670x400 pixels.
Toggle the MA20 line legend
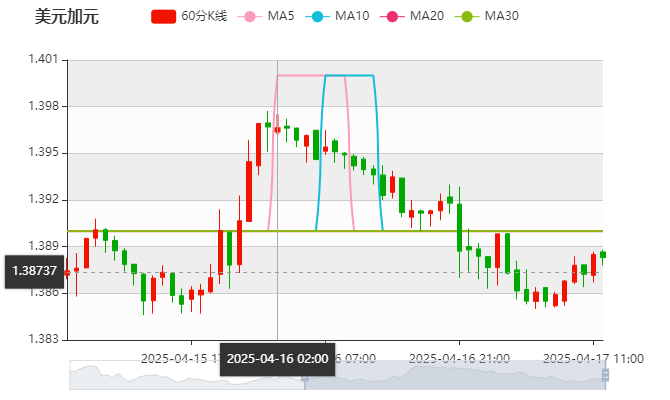click(x=412, y=16)
